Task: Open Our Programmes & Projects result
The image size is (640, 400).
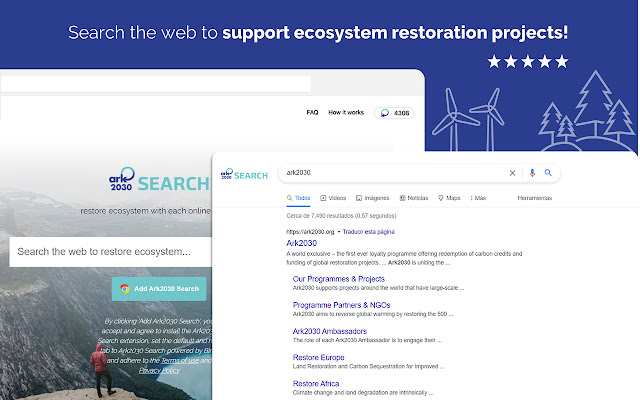Action: tap(339, 279)
